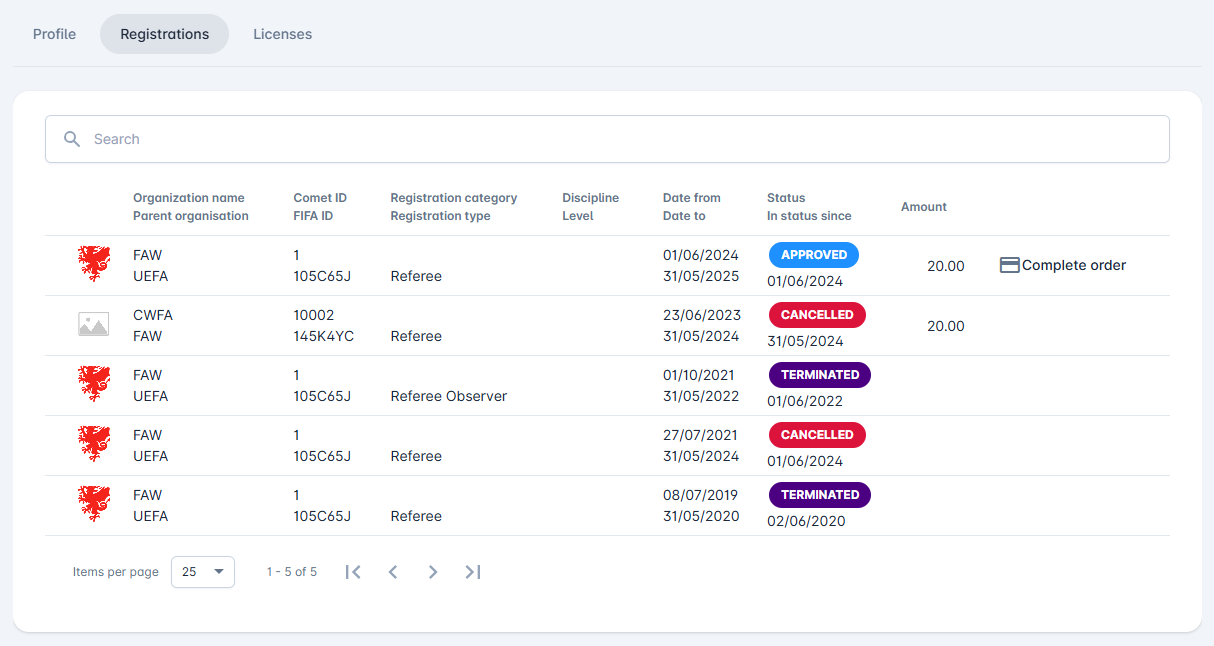This screenshot has width=1214, height=646.
Task: Click FAW dragon logo in approved row
Action: 93,265
